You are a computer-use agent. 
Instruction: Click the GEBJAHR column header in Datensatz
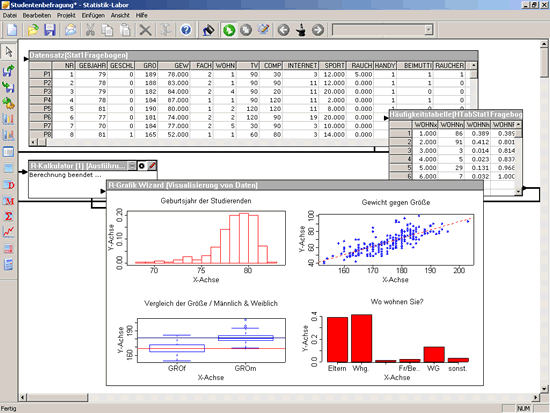tap(92, 66)
